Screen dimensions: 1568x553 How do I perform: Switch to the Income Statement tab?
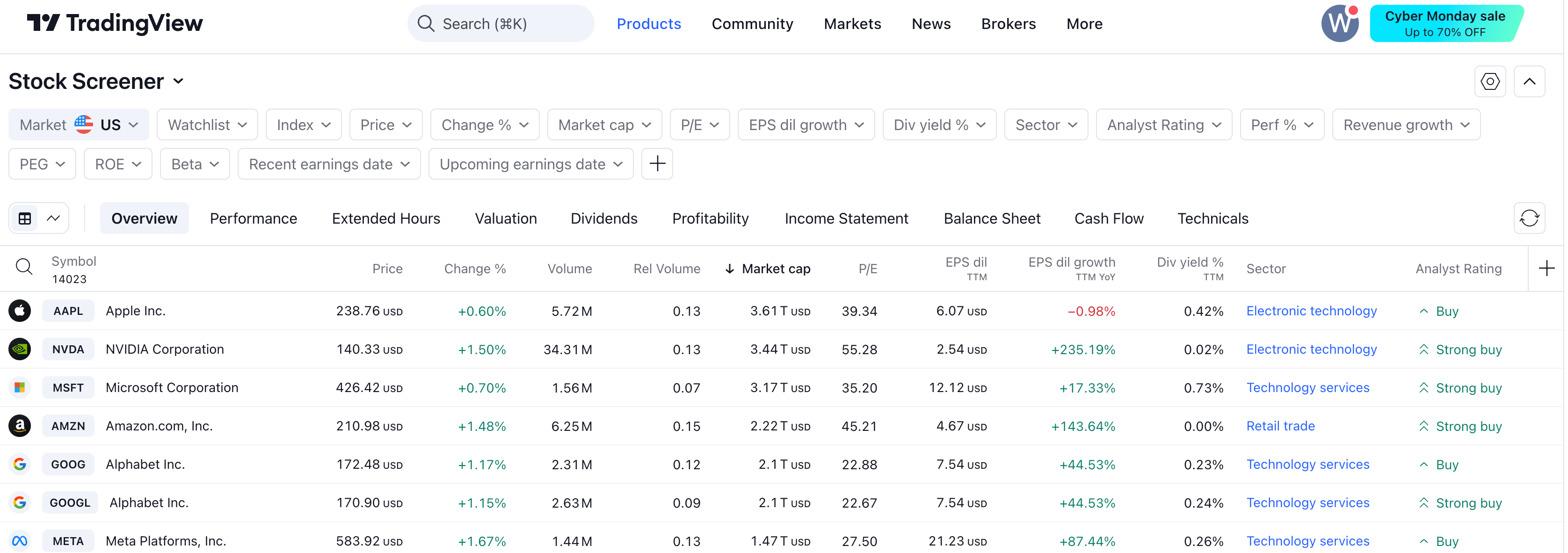(x=846, y=218)
